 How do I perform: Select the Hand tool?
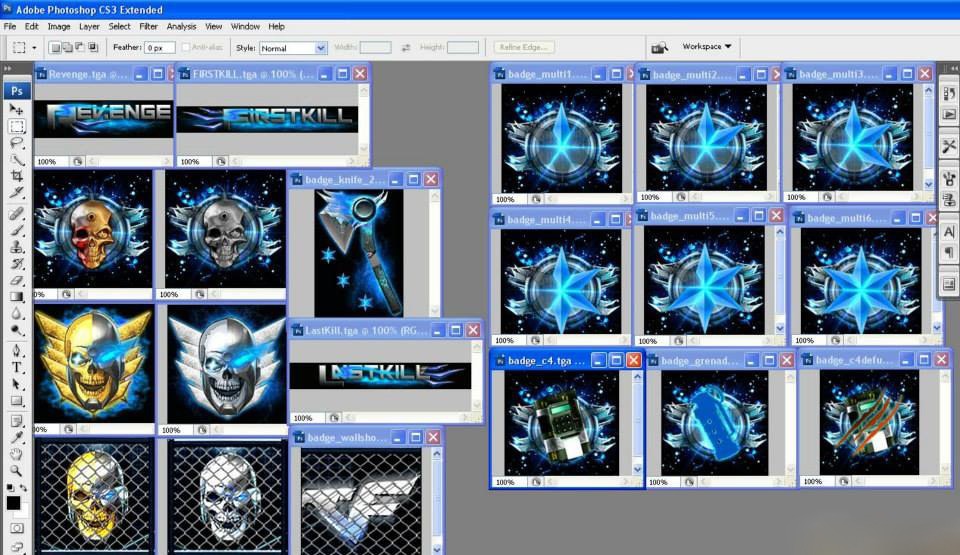pos(17,454)
